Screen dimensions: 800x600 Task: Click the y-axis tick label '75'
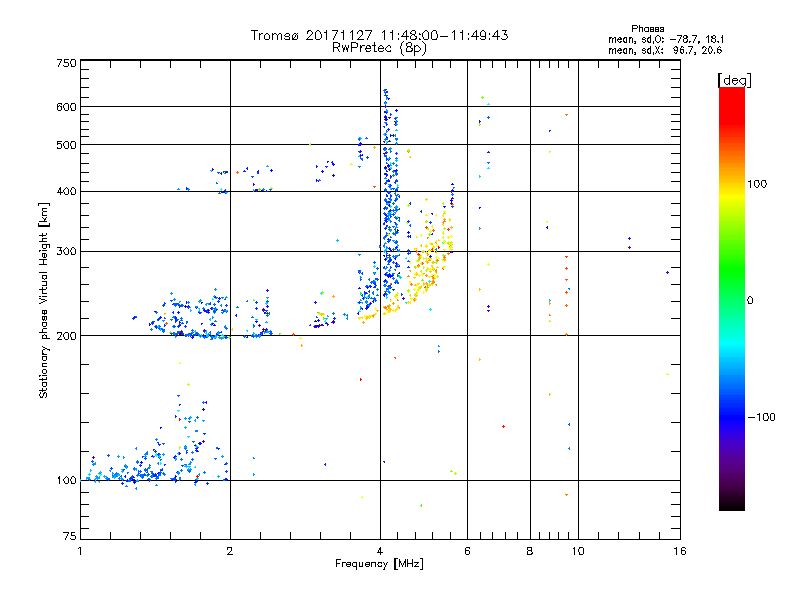click(x=70, y=536)
